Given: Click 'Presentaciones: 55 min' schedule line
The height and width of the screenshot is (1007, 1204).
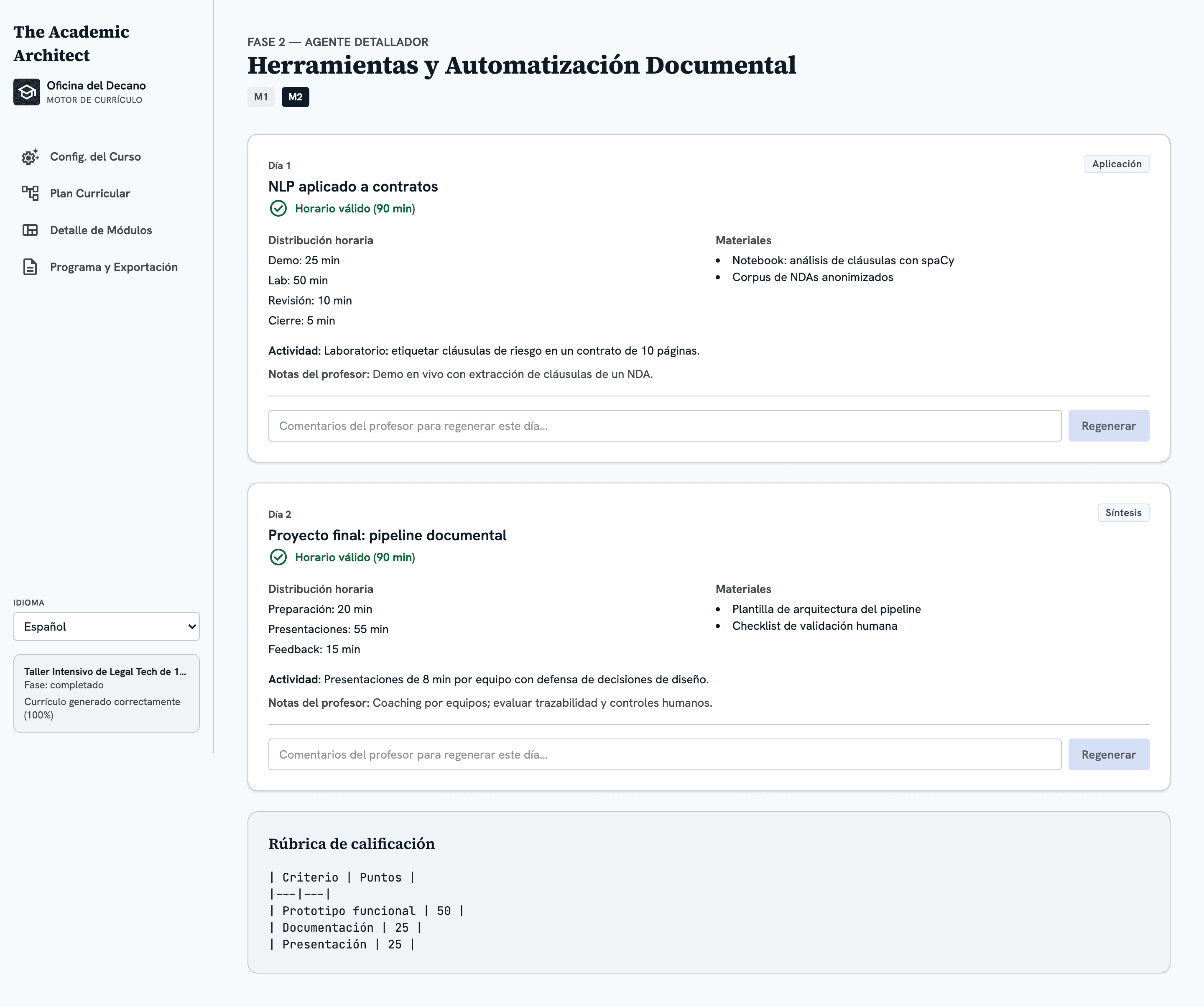Looking at the screenshot, I should point(328,629).
